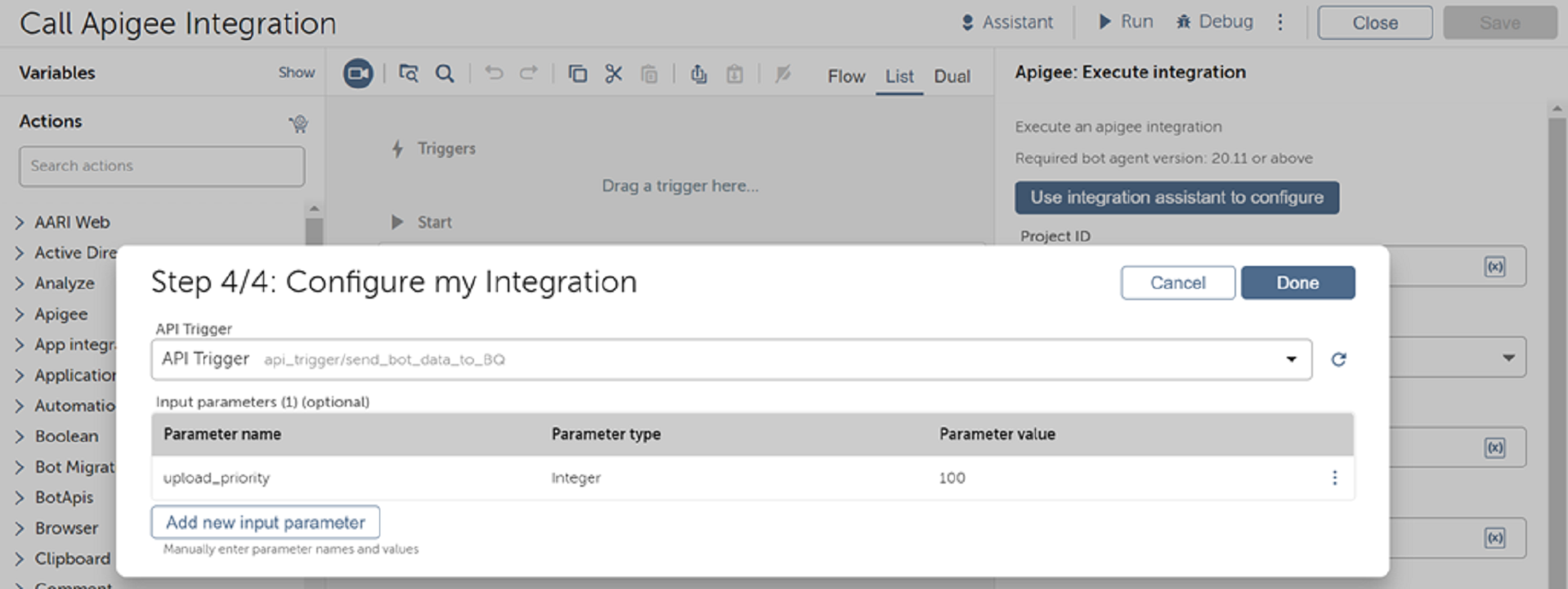Open the top bar more options menu
Screen dimensions: 1568x589
(1280, 22)
